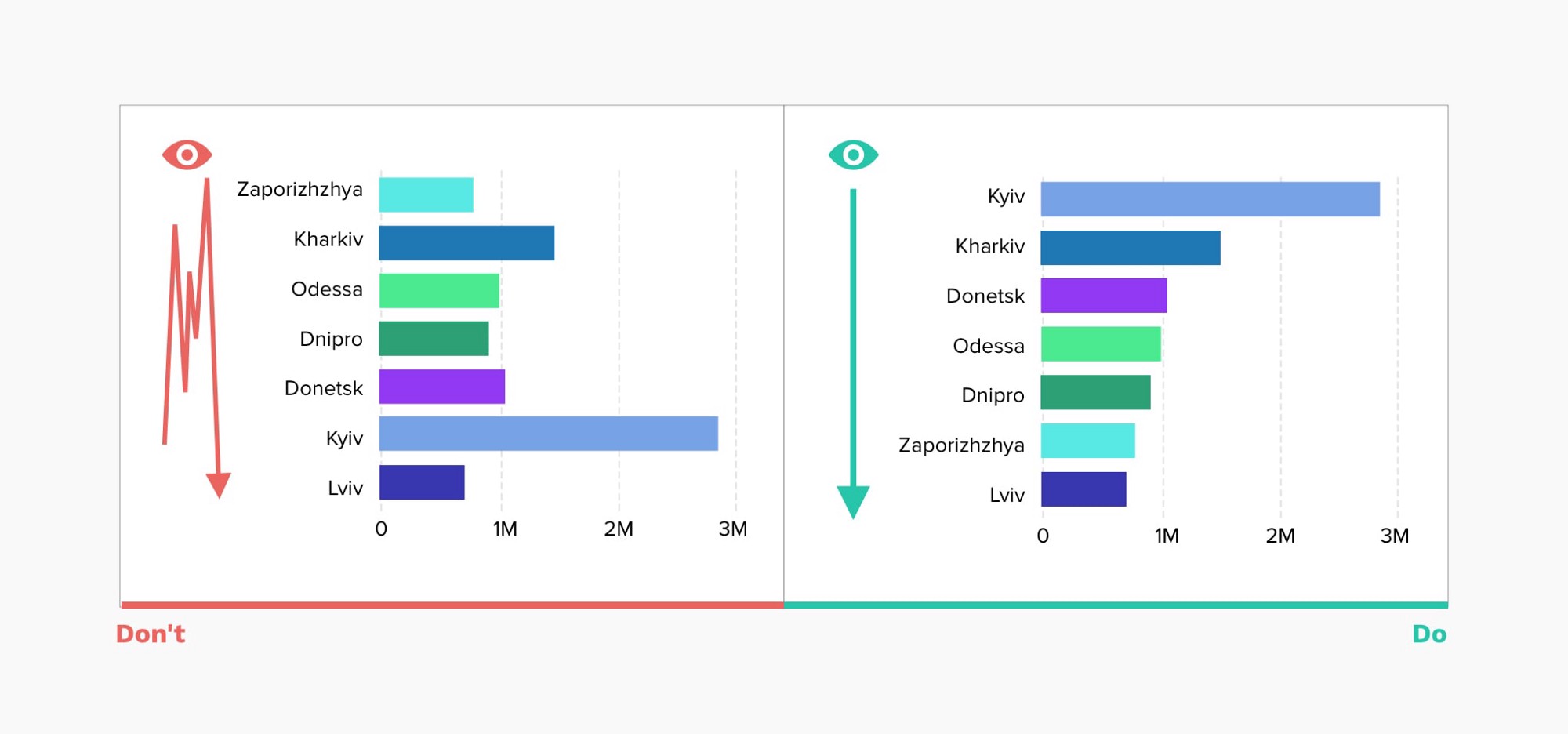
Task: Click the Dnipro bar in the left chart
Action: 434,338
